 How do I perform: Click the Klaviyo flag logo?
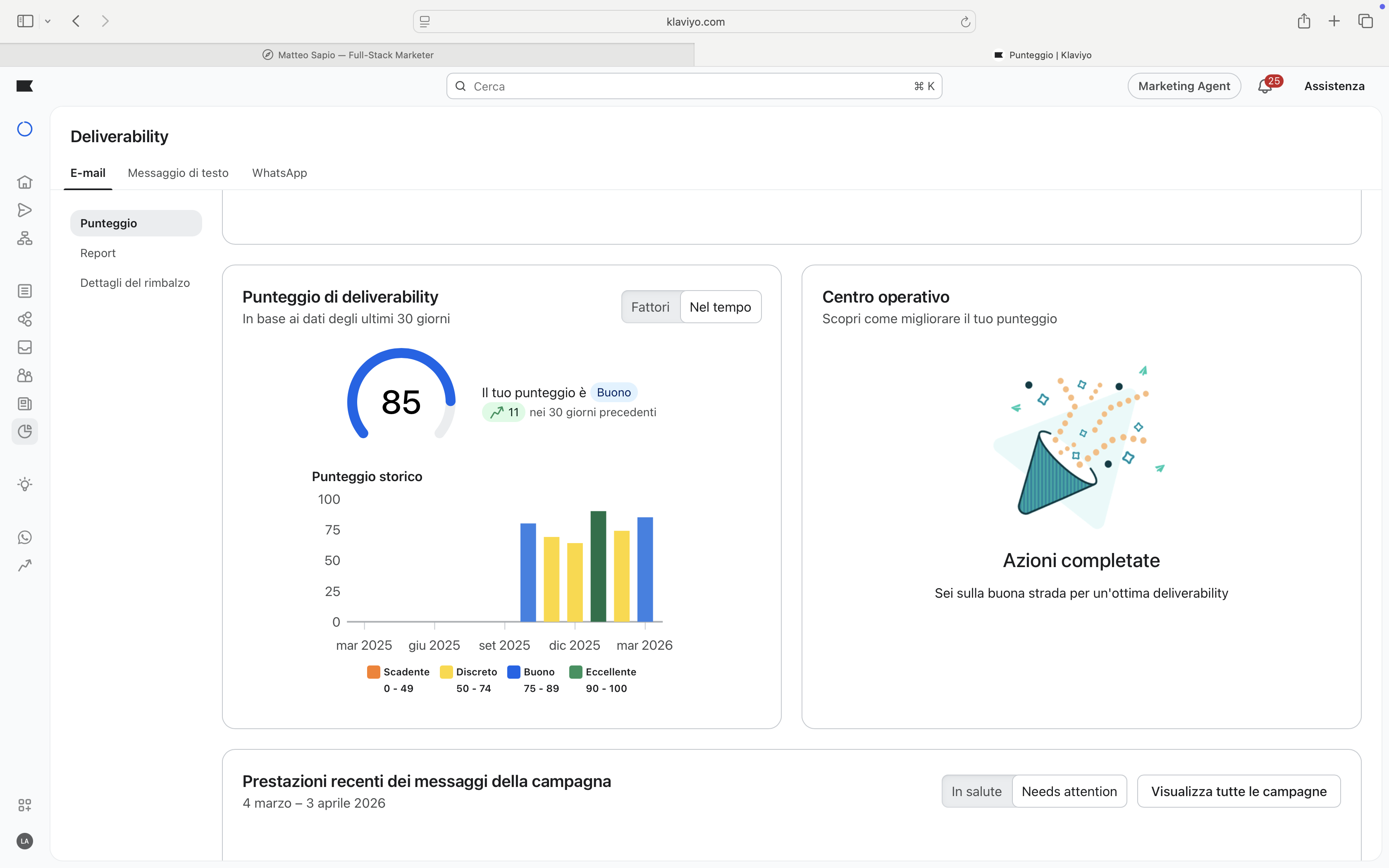pyautogui.click(x=25, y=86)
